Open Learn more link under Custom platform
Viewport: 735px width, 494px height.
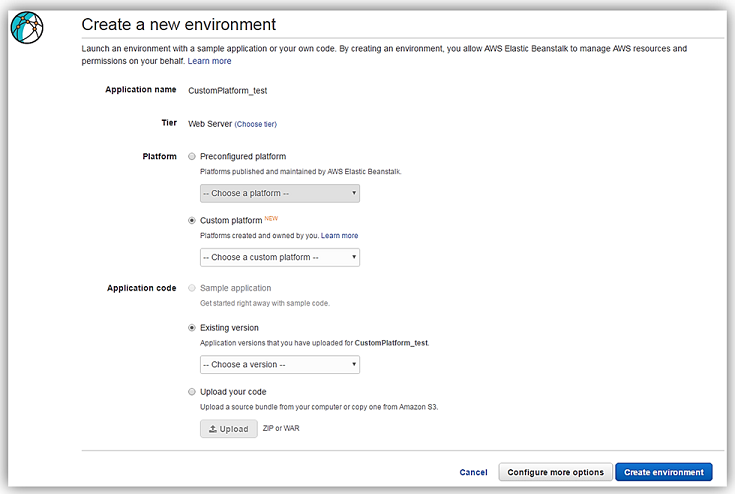pyautogui.click(x=339, y=236)
